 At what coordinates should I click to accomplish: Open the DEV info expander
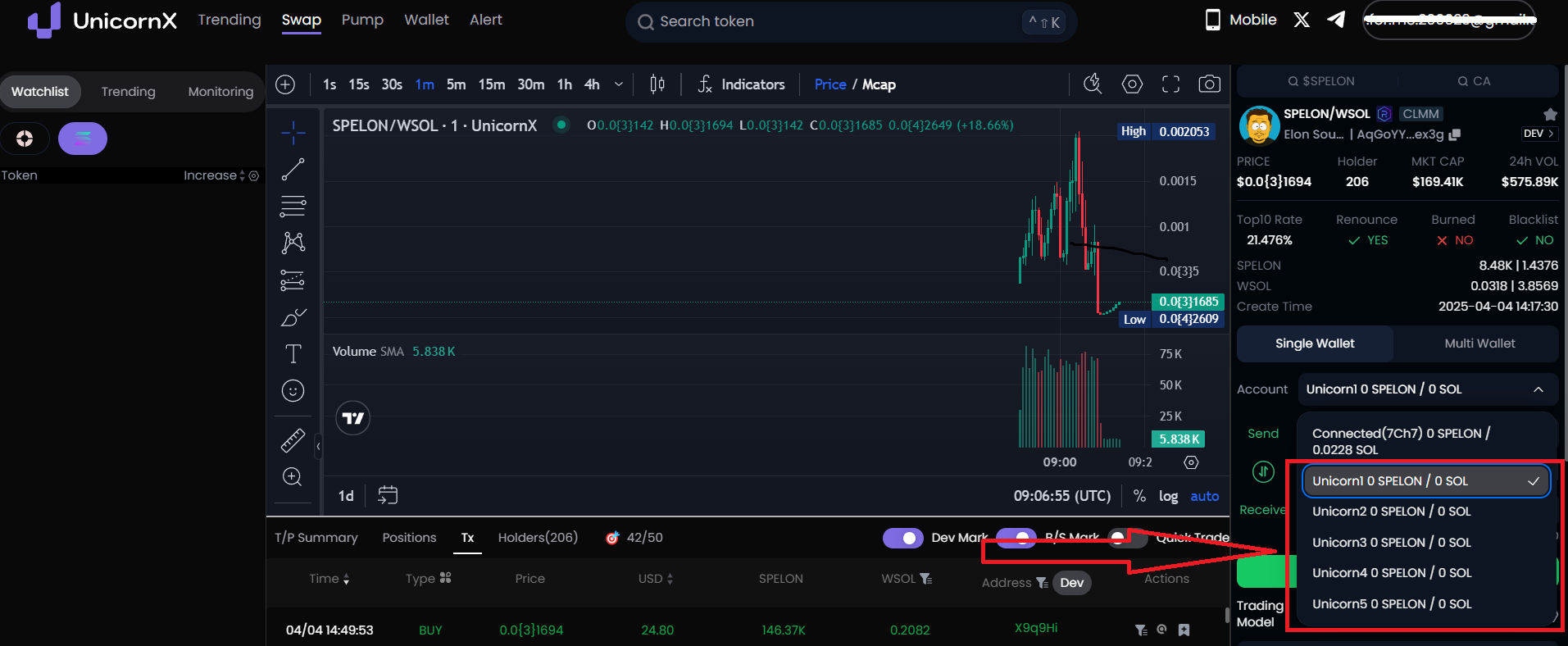[1539, 134]
